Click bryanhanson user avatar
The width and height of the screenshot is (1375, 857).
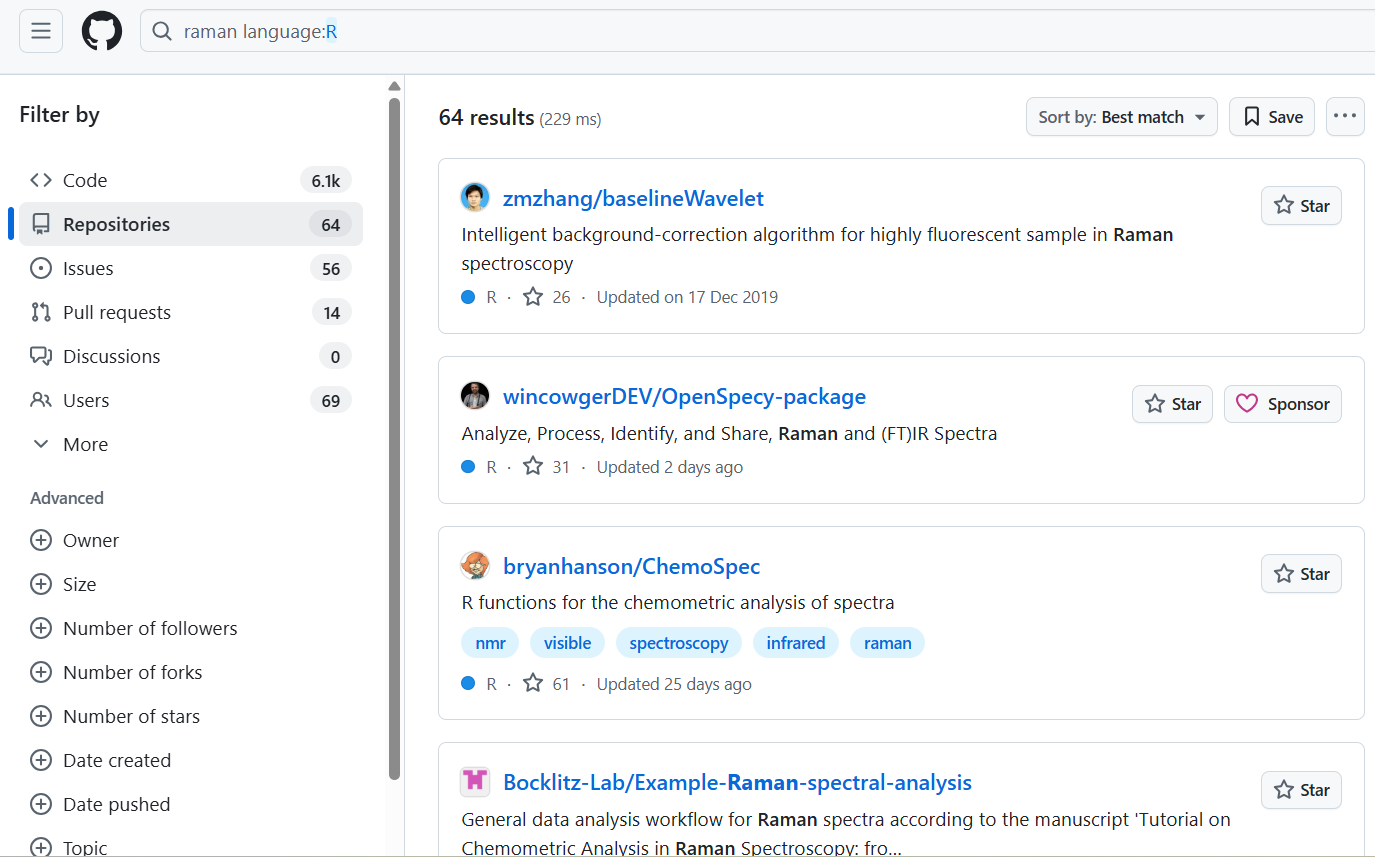tap(475, 566)
